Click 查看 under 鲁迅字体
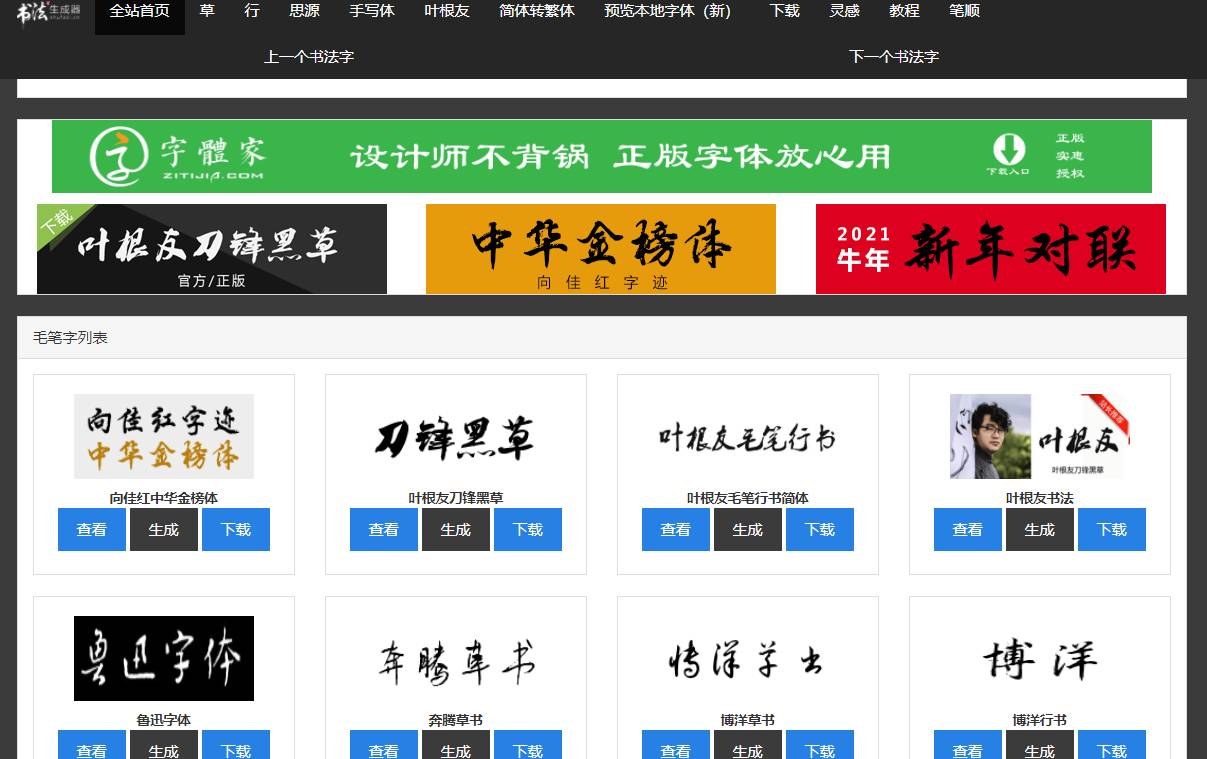This screenshot has width=1207, height=759. 92,745
